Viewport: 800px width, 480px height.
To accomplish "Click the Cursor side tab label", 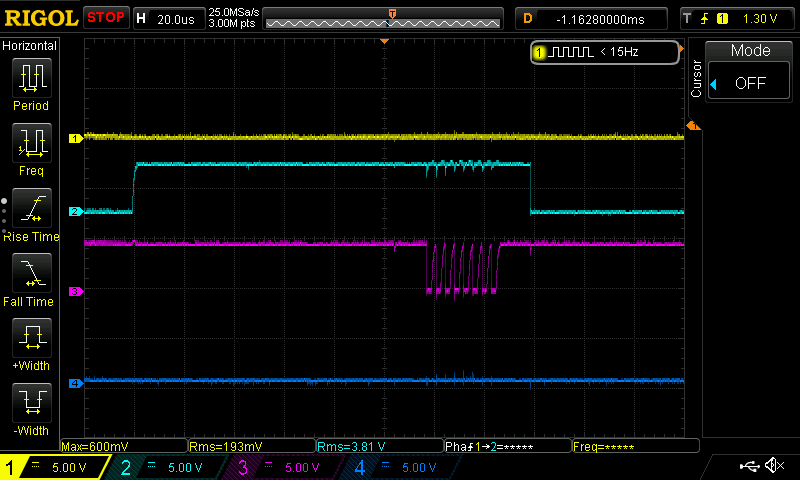I will pos(696,79).
